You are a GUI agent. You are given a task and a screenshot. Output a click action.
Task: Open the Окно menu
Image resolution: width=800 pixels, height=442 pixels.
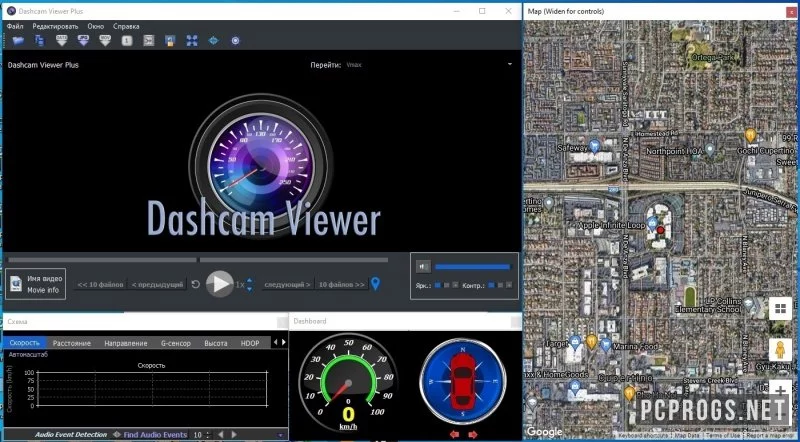click(x=95, y=26)
